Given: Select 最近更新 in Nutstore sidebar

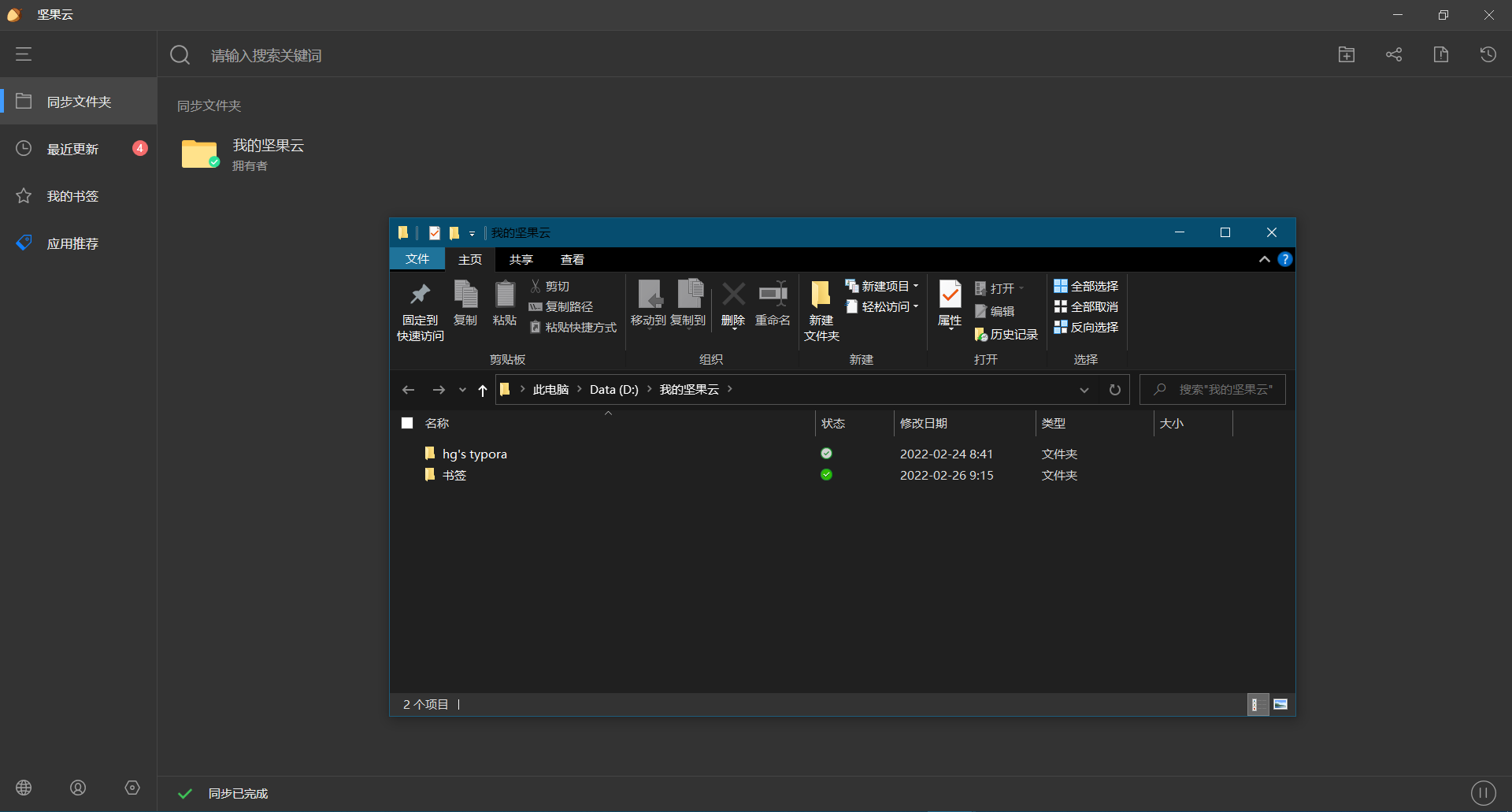Looking at the screenshot, I should point(79,148).
